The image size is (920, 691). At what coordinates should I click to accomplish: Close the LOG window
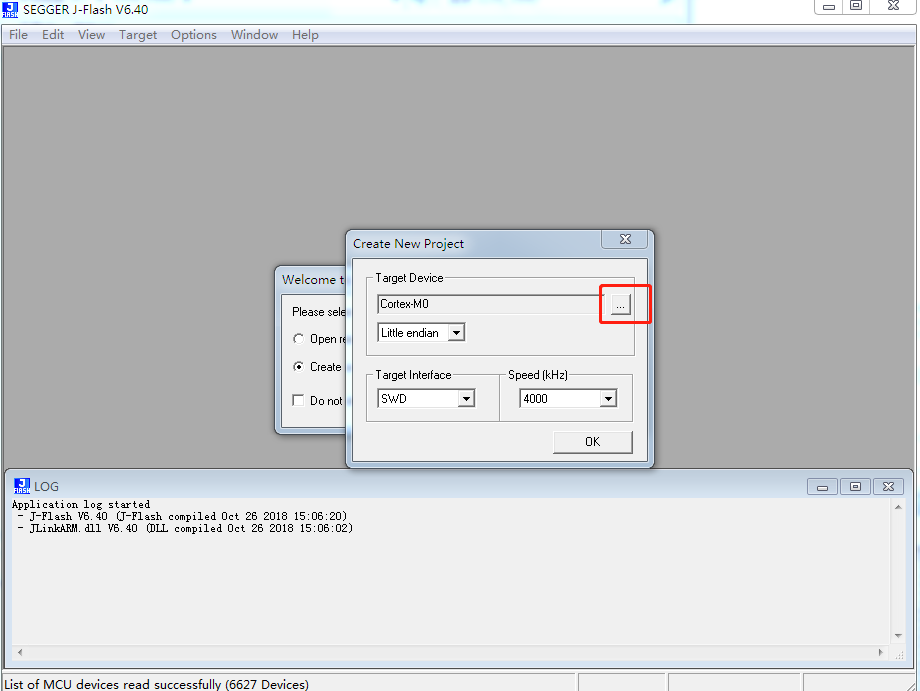[x=888, y=487]
